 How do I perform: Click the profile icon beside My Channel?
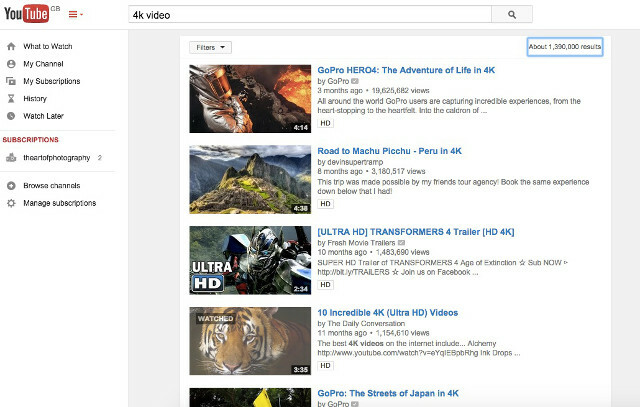point(11,64)
